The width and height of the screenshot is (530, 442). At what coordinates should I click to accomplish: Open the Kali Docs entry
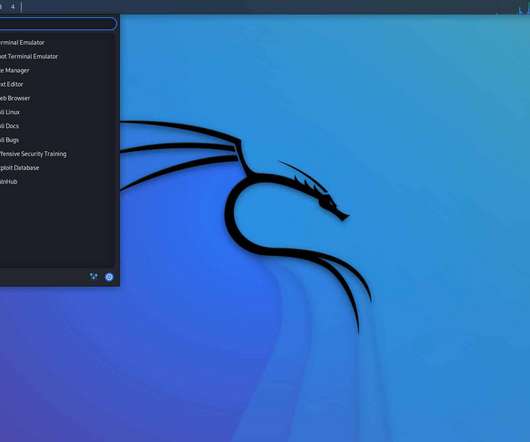coord(9,126)
